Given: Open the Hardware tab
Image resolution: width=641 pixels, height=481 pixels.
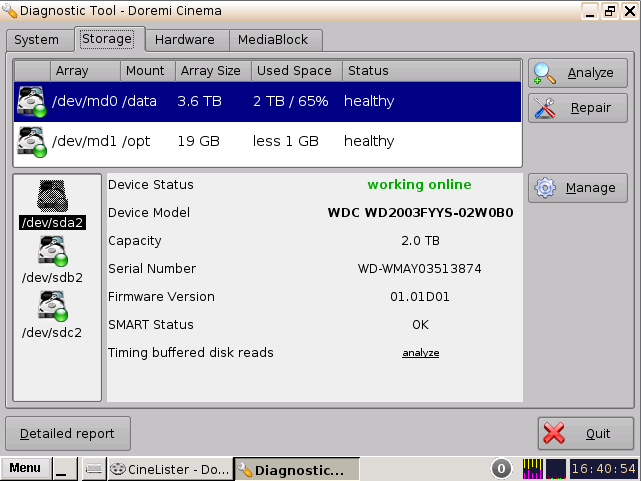Looking at the screenshot, I should pos(185,40).
